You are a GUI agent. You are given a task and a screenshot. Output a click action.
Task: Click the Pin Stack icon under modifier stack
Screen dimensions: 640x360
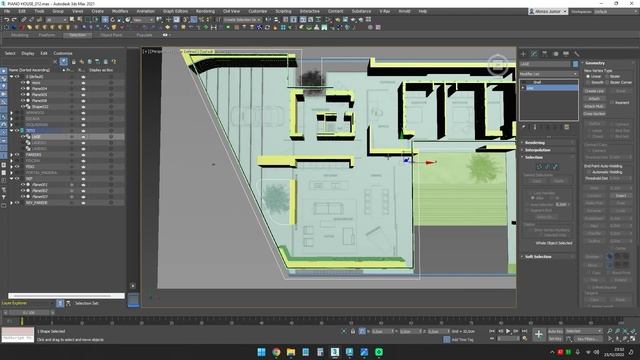pos(524,127)
